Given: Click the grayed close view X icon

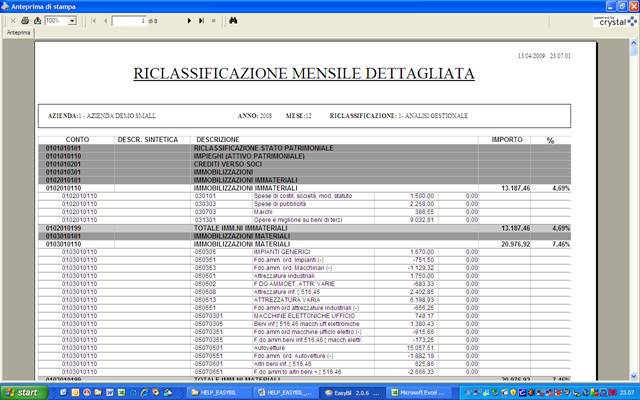Looking at the screenshot, I should [x=13, y=20].
